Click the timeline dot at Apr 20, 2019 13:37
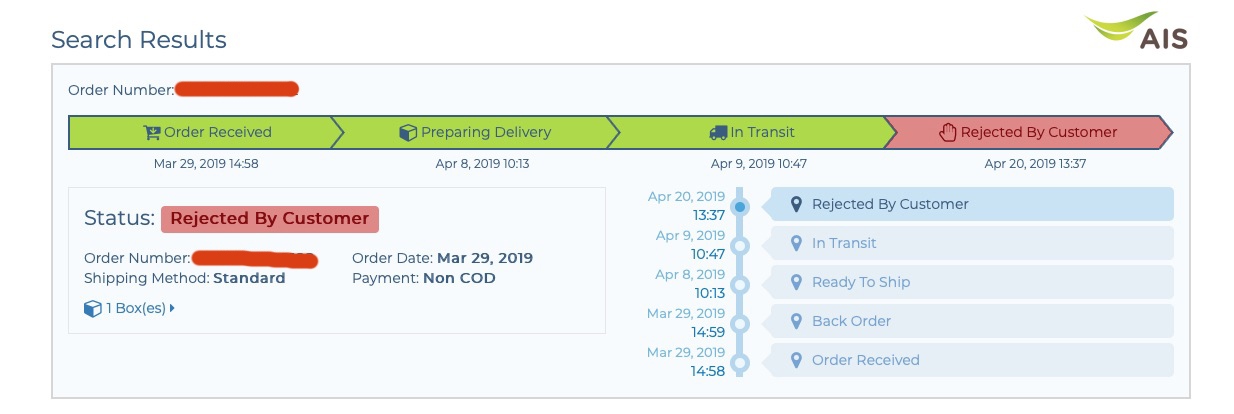Image resolution: width=1234 pixels, height=414 pixels. coord(740,207)
